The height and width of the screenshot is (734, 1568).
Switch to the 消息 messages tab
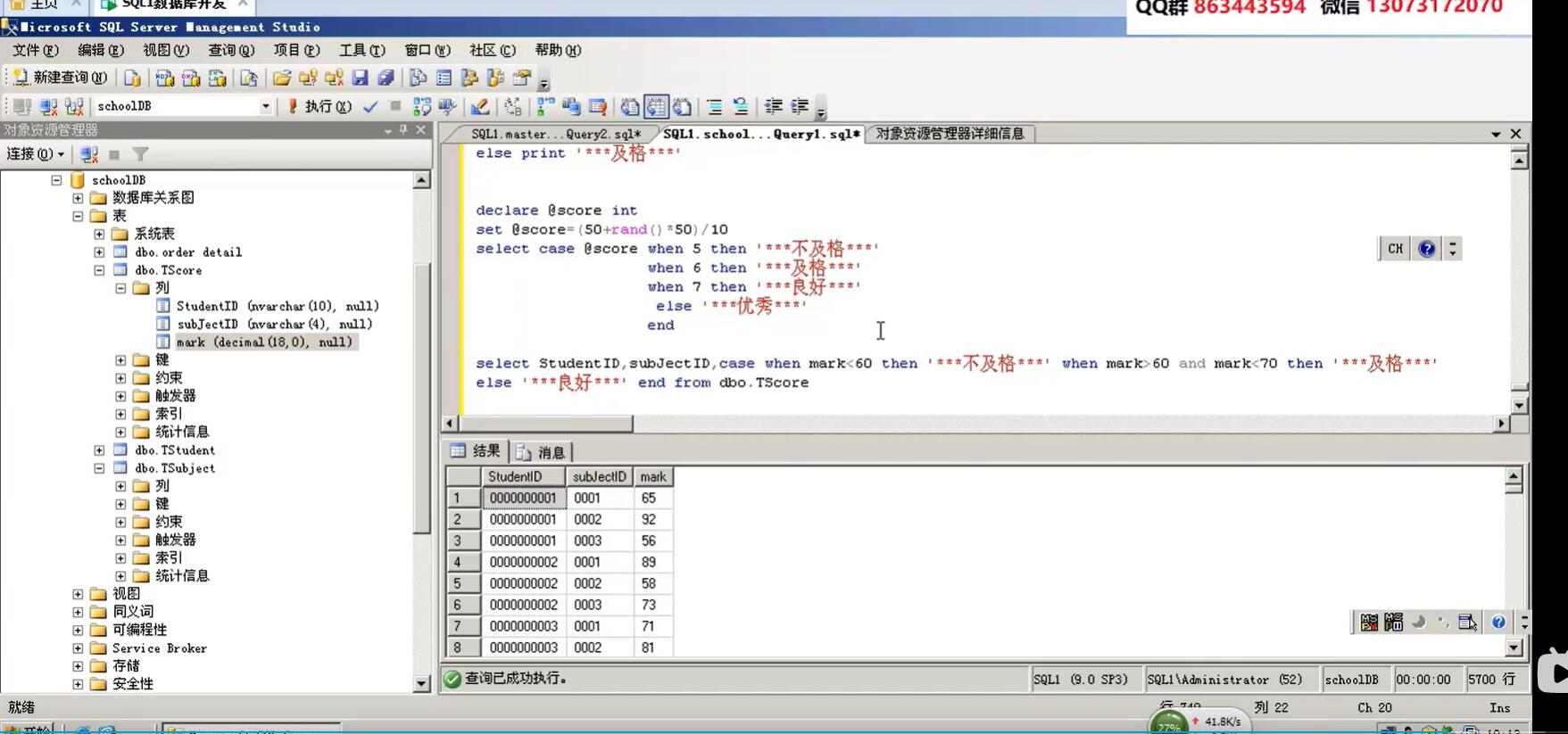(x=541, y=452)
